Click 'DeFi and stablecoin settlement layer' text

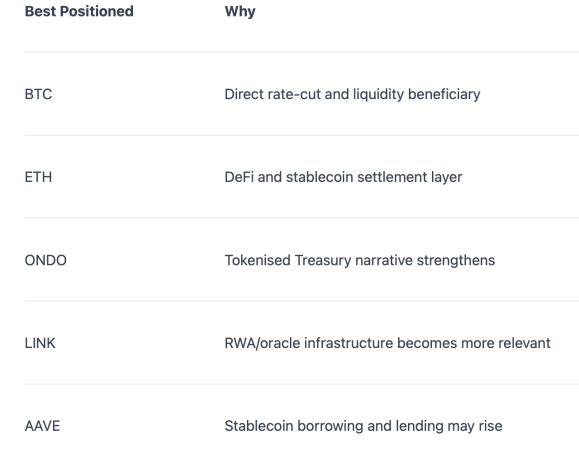tap(343, 177)
